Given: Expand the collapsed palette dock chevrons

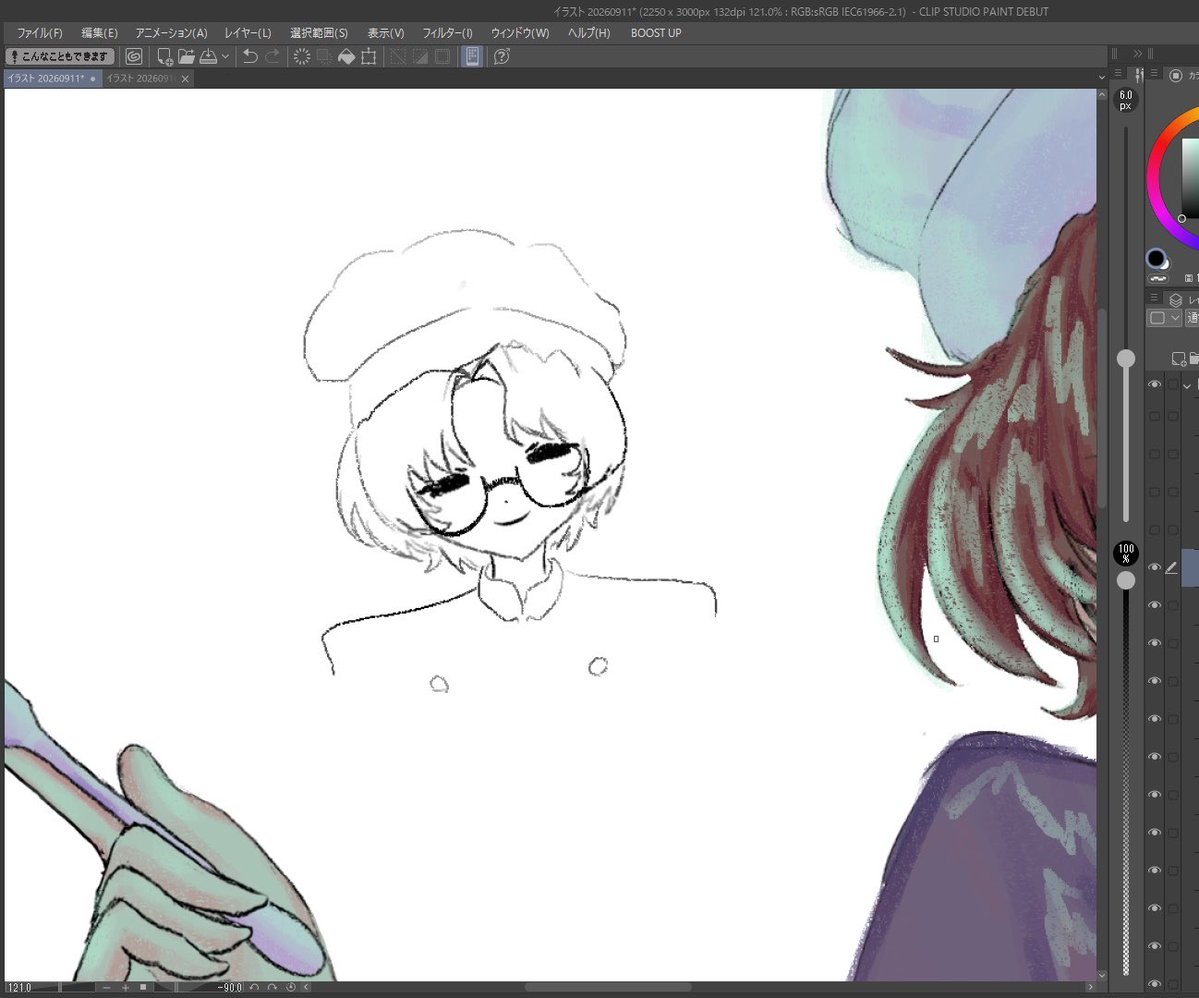Looking at the screenshot, I should pyautogui.click(x=1138, y=54).
